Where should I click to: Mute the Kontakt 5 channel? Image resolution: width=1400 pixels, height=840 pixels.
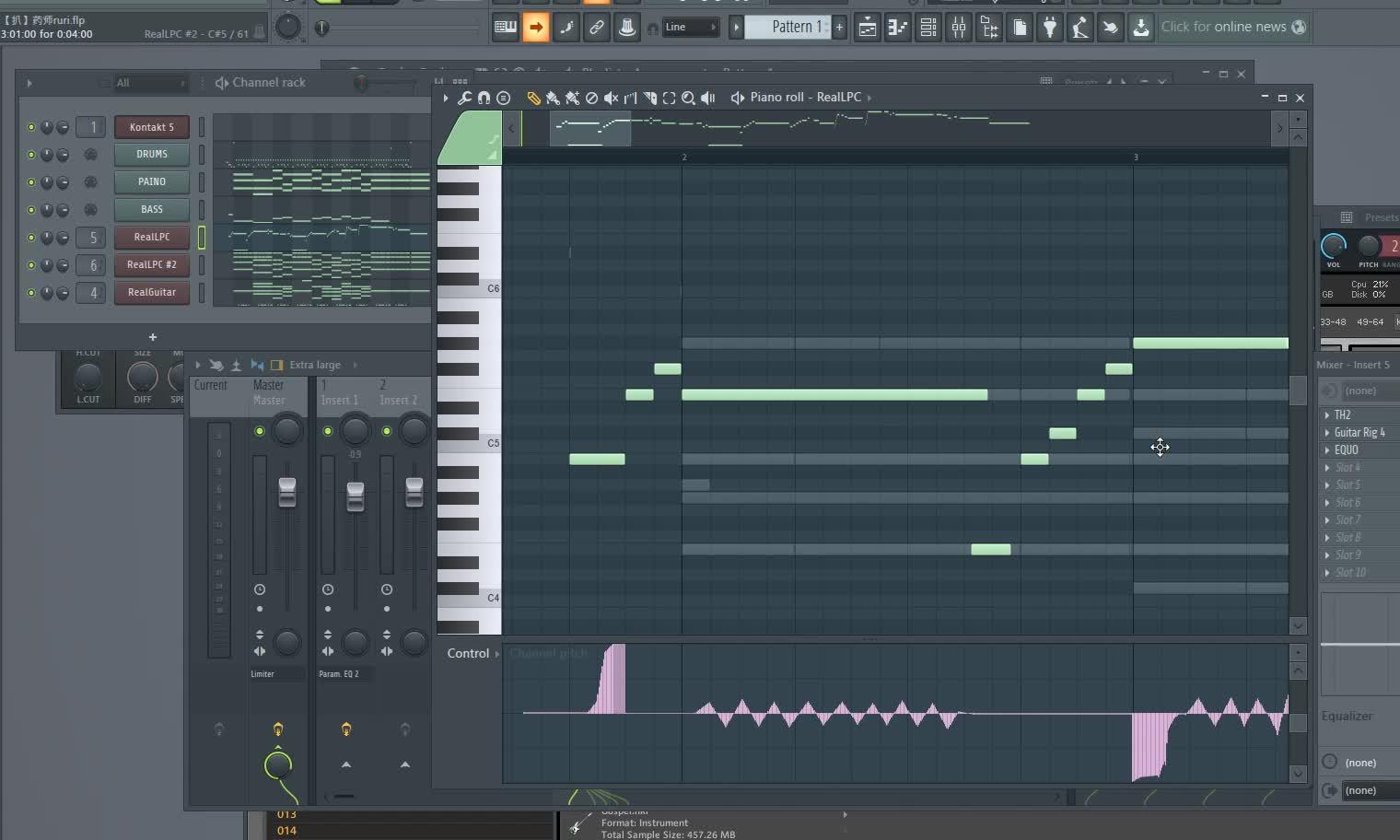31,127
